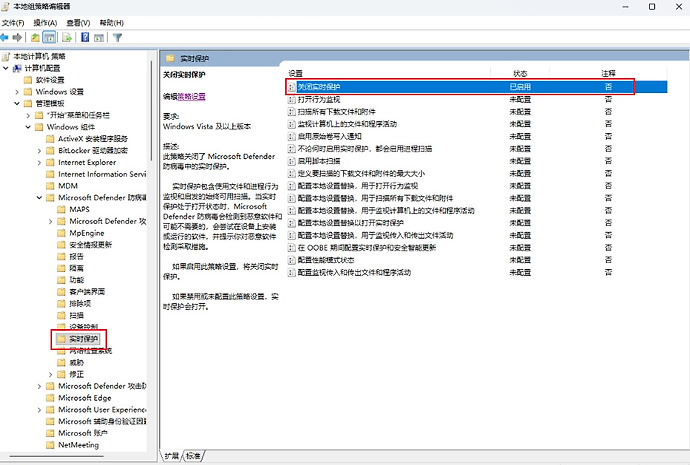Screen dimensions: 690x465
Task: Click the Export list toolbar icon
Action: pos(67,37)
